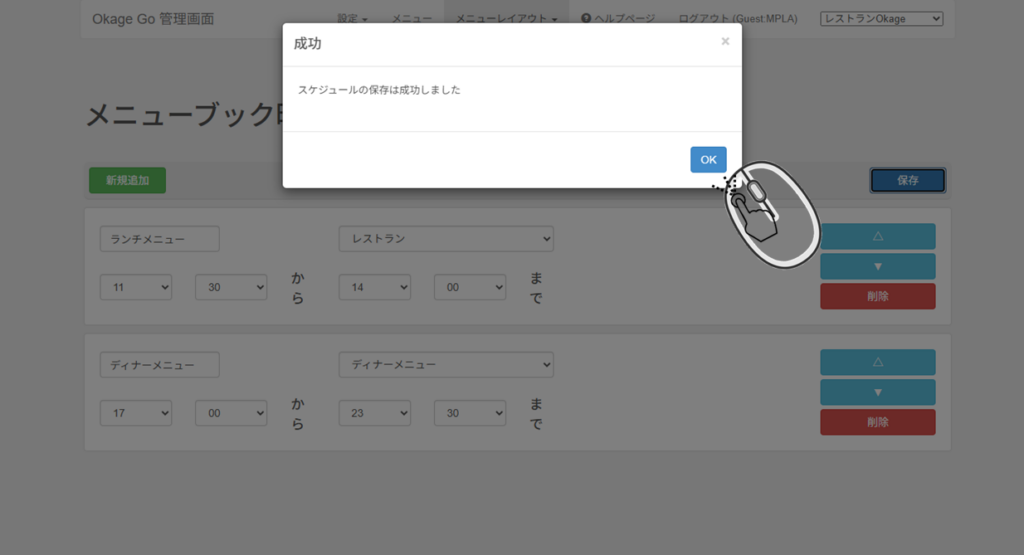
Task: Open the 設定 dropdown menu
Action: [352, 19]
